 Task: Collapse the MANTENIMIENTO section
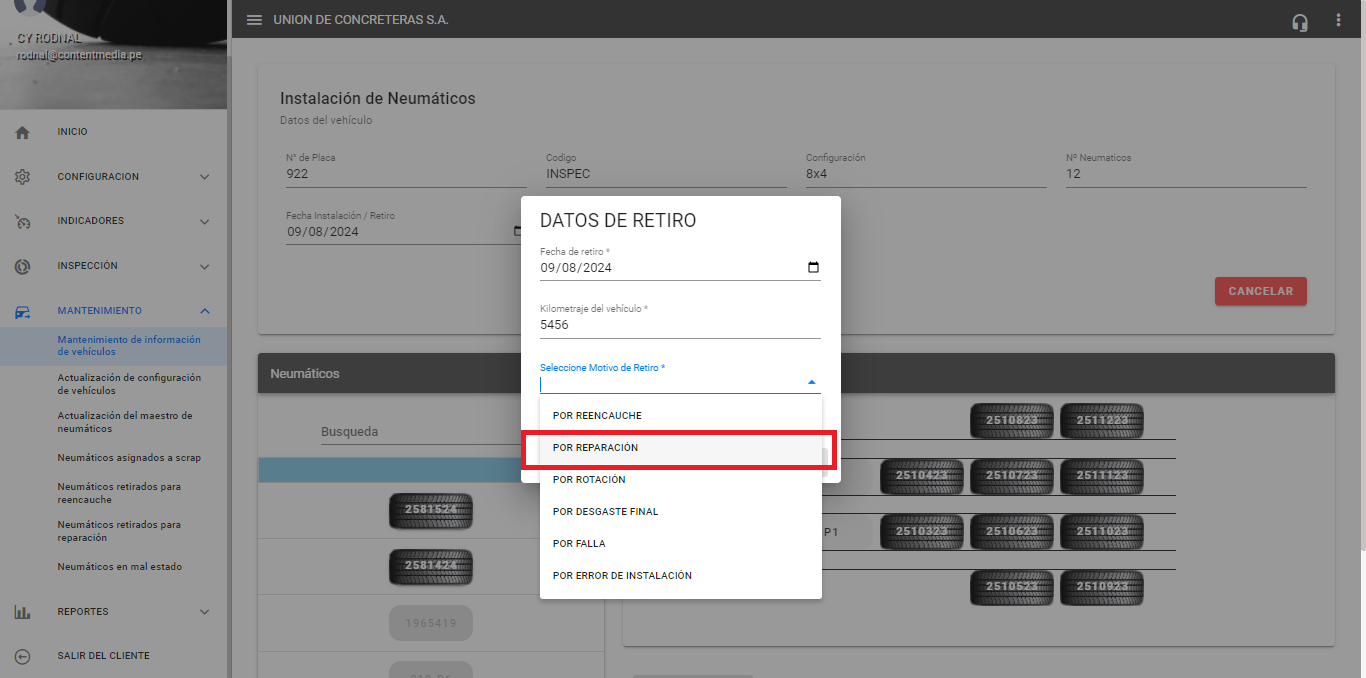[x=204, y=311]
